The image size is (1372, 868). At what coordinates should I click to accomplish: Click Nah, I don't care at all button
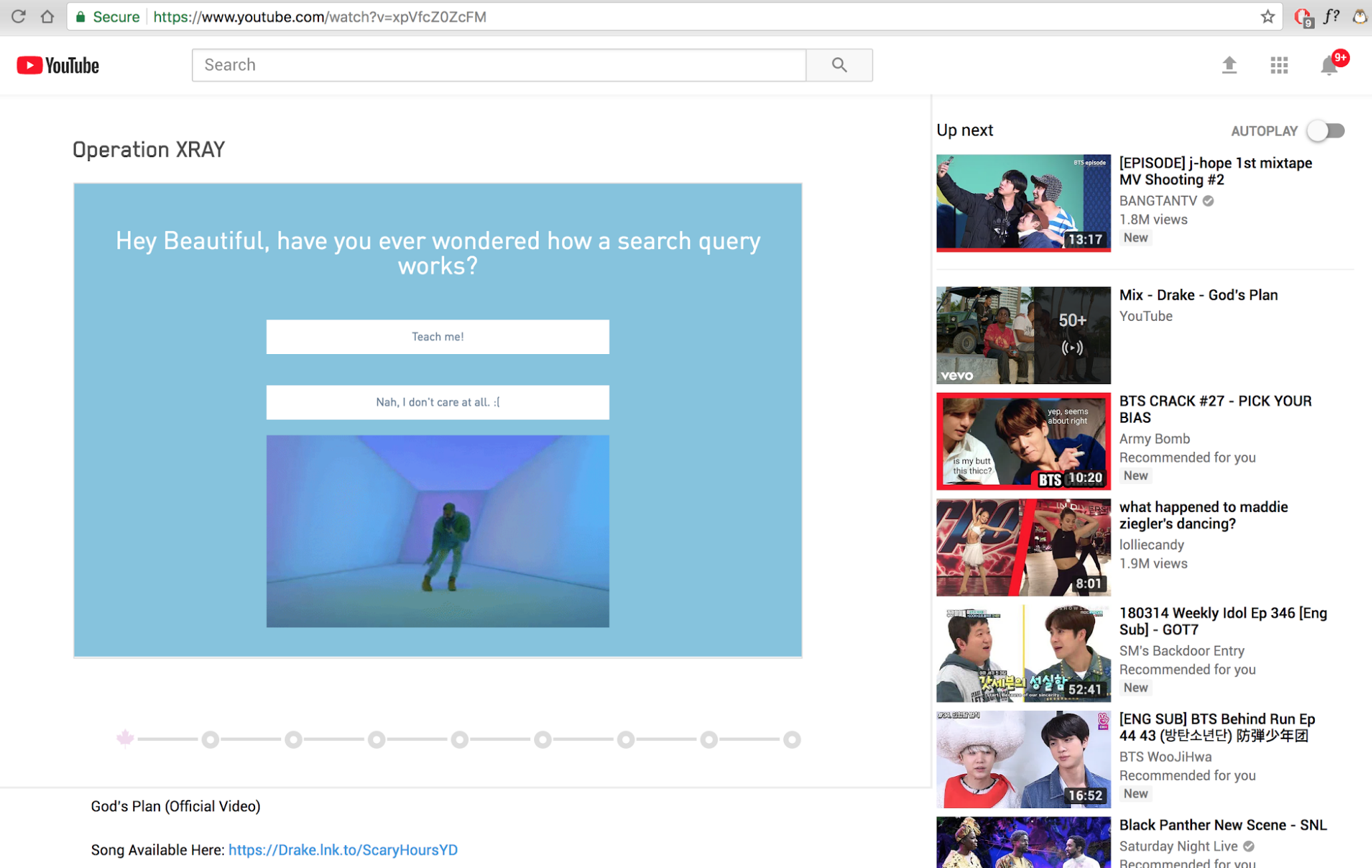(438, 402)
